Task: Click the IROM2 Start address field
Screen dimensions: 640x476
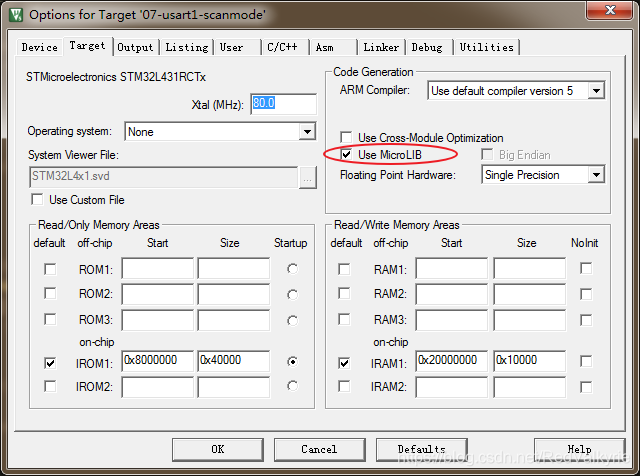Action: 158,387
